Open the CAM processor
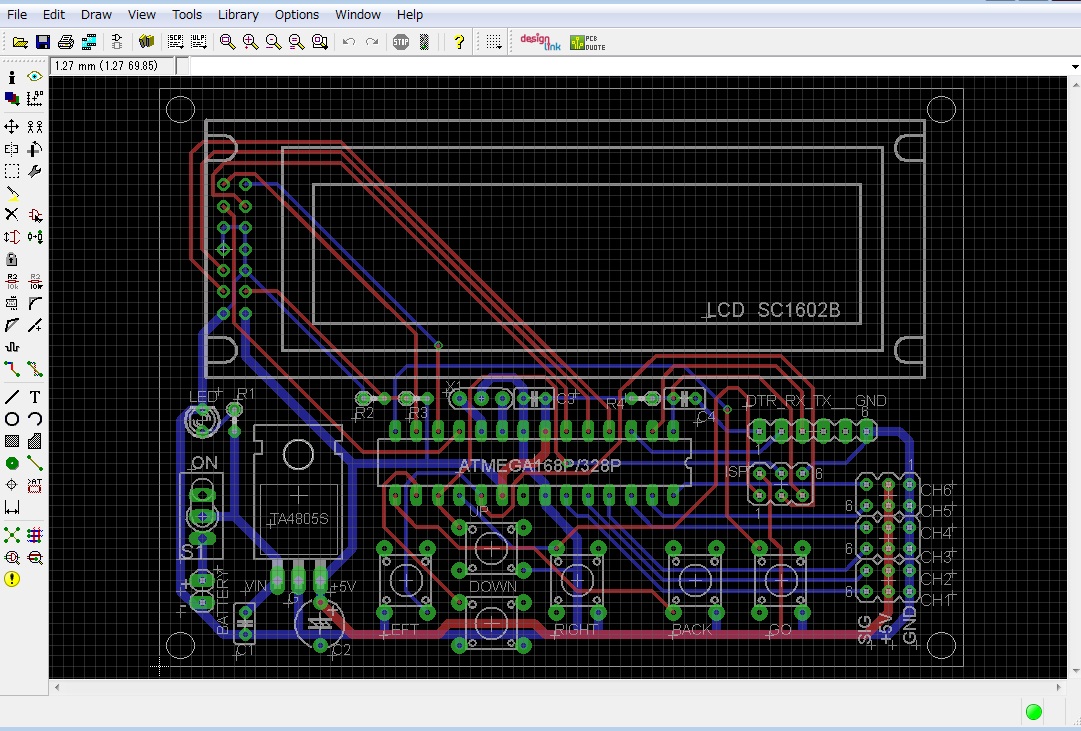1081x731 pixels. tap(90, 42)
